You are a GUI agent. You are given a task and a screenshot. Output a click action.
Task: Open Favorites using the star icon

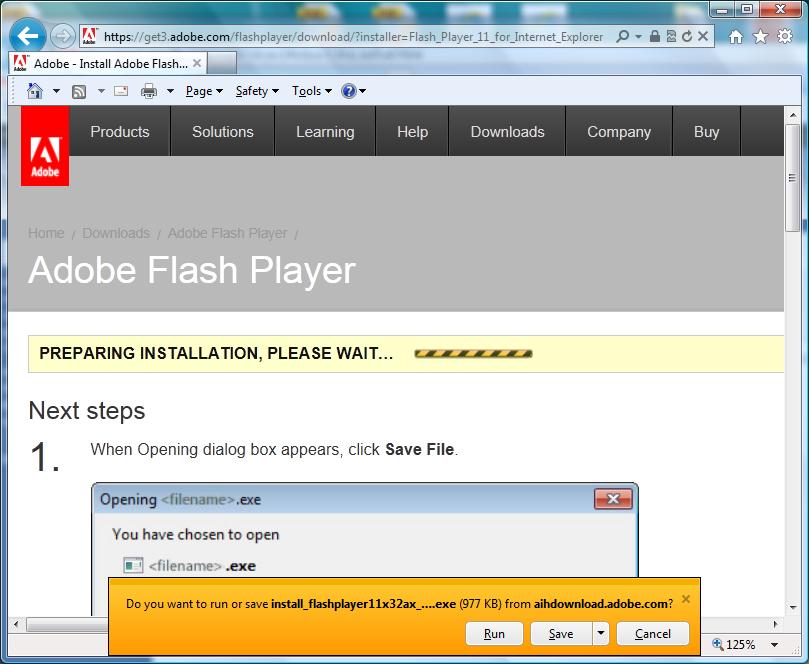[x=760, y=37]
